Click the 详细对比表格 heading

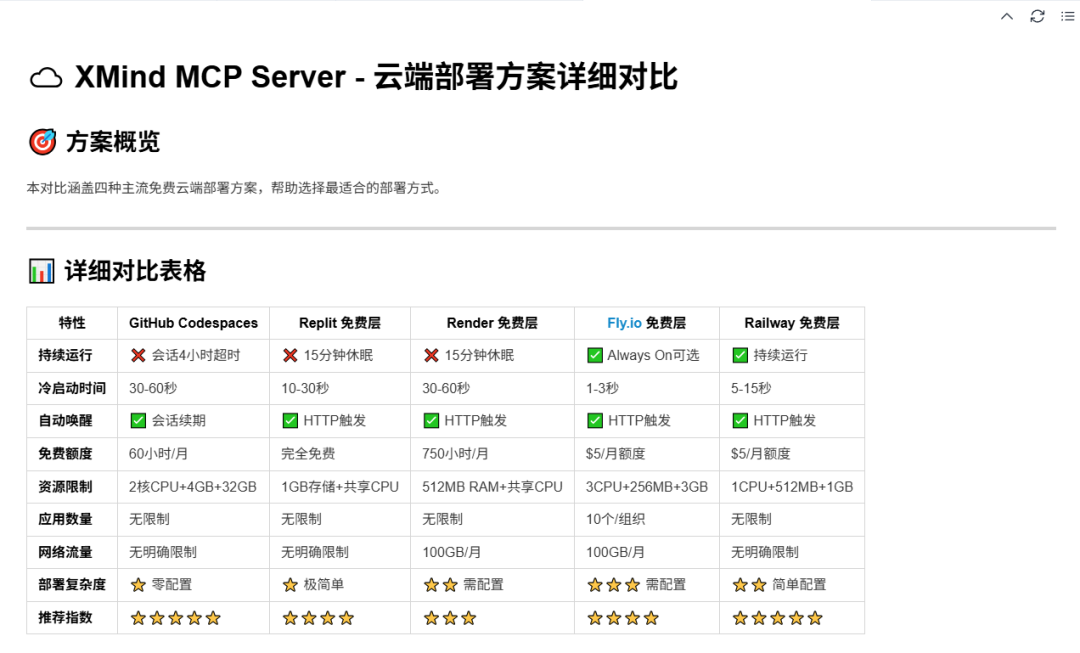pos(136,271)
